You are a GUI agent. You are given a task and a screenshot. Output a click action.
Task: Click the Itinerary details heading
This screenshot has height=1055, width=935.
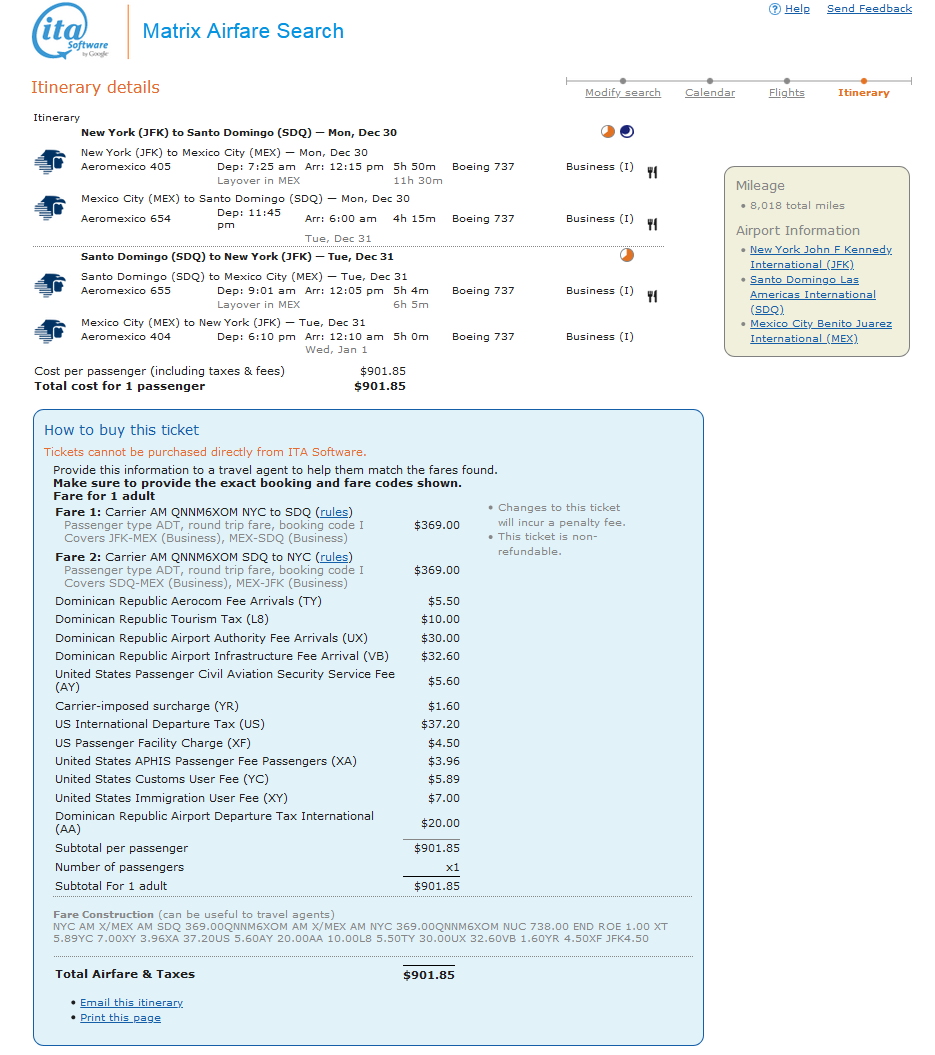pos(96,87)
